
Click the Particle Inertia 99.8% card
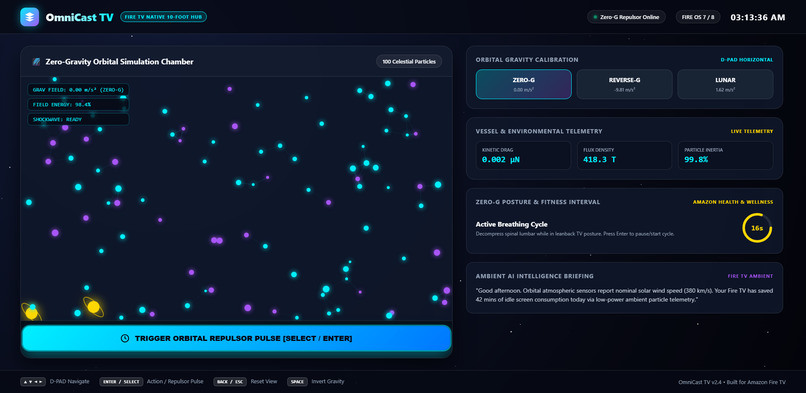pos(725,155)
